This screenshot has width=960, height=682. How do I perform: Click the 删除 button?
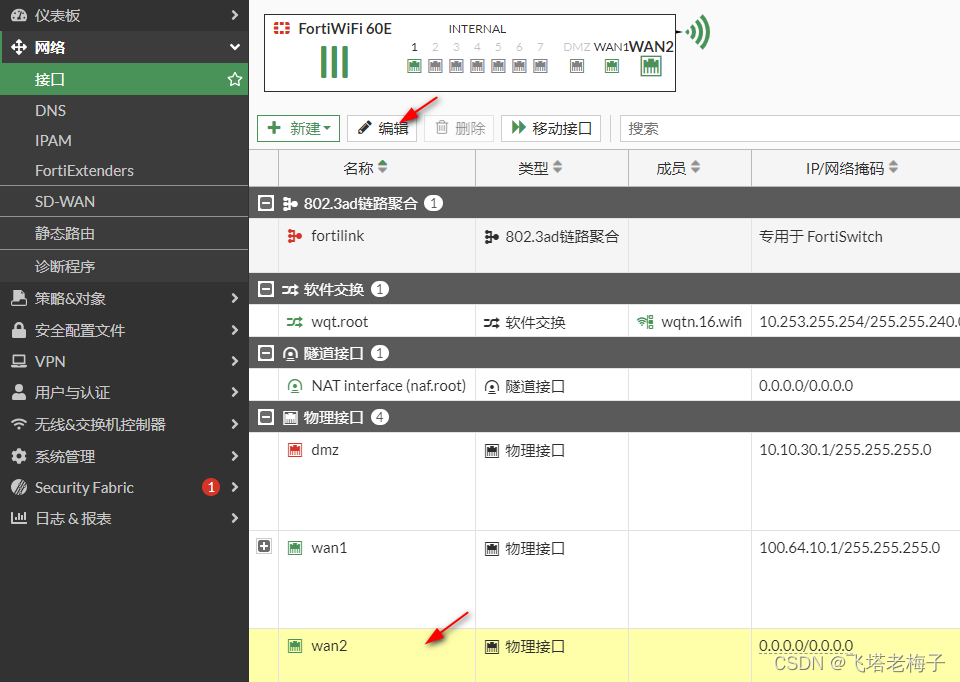pos(459,129)
